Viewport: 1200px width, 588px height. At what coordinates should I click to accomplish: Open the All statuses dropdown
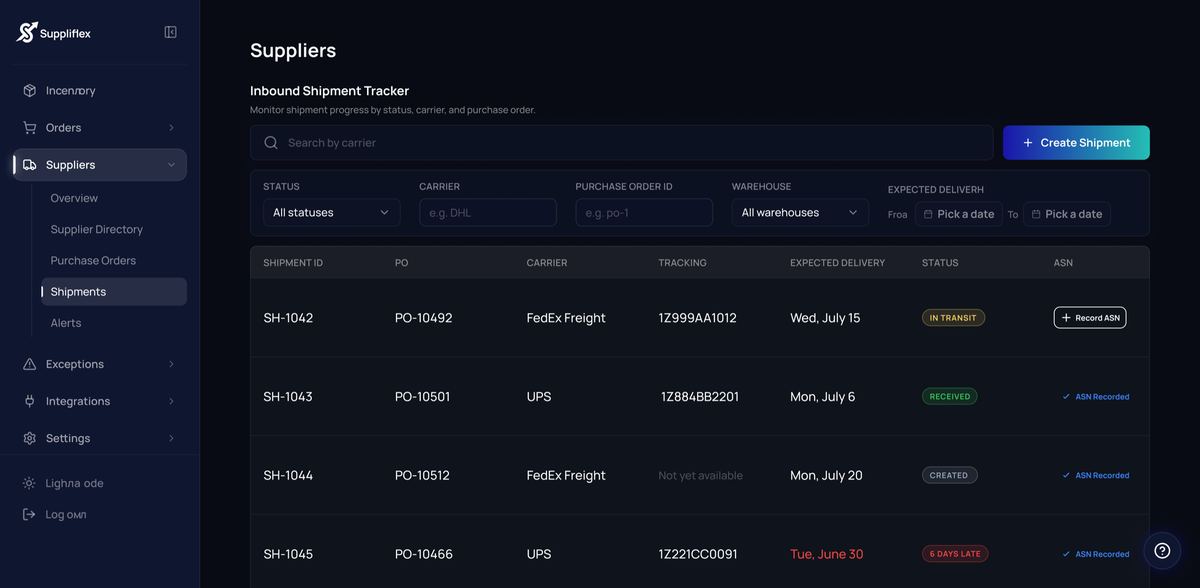click(x=332, y=212)
